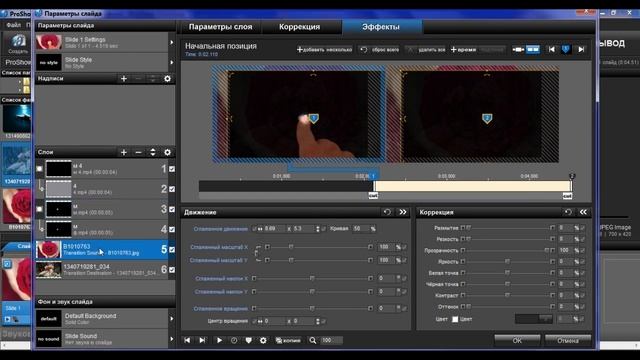This screenshot has width=640, height=360.
Task: Adjust the Яркость slider
Action: tap(508, 261)
